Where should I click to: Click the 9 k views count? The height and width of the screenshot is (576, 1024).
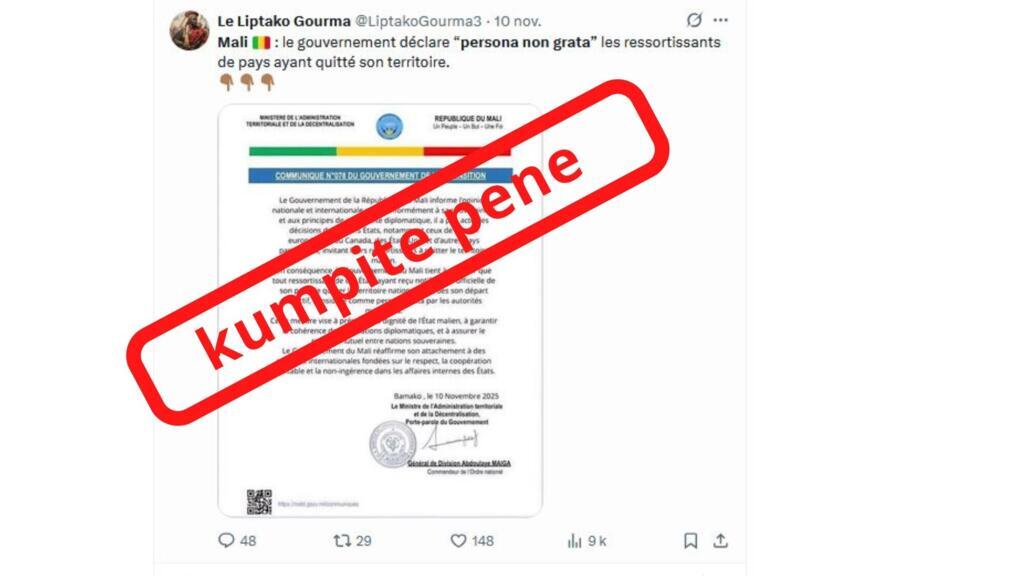pos(597,541)
